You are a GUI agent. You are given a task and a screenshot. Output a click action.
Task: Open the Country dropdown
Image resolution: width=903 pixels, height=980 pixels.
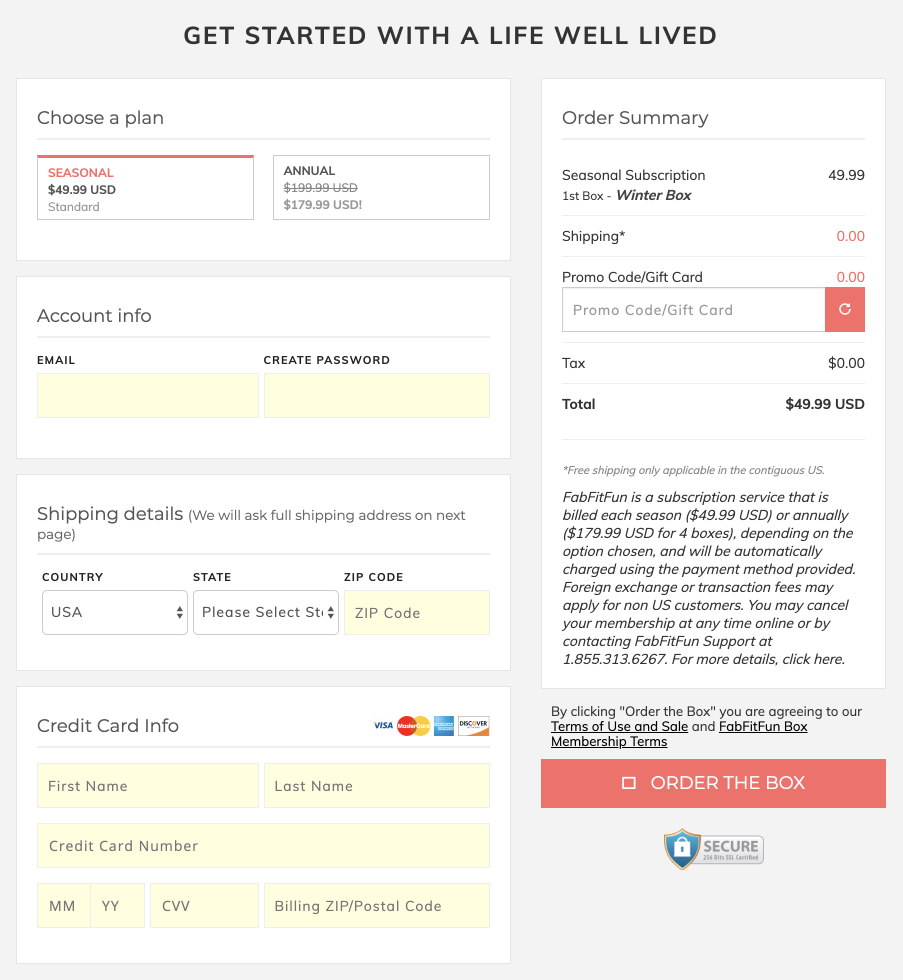(114, 612)
